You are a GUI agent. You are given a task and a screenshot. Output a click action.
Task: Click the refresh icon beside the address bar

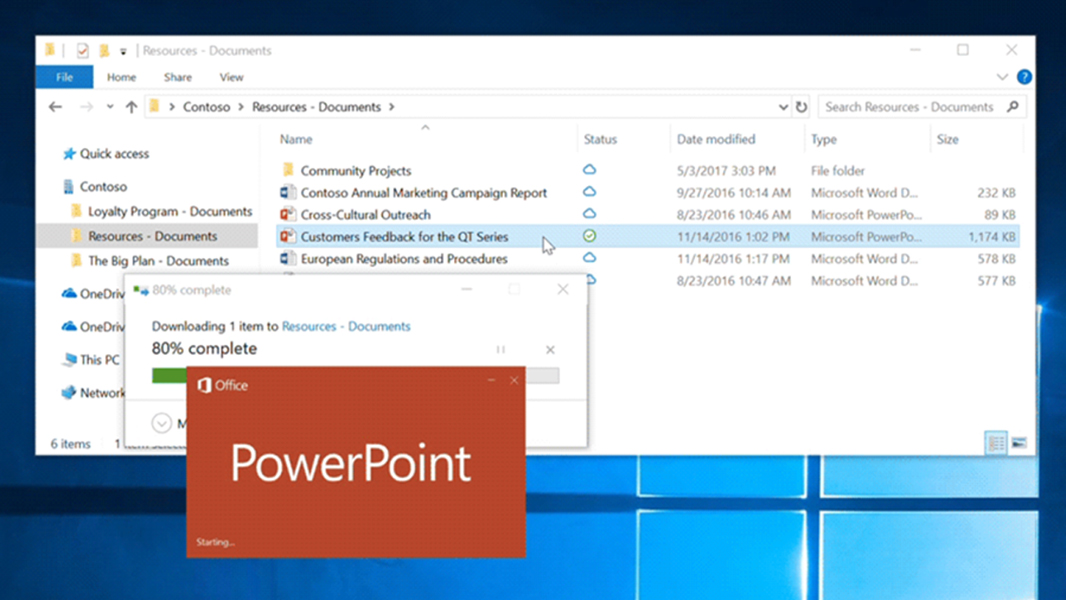pos(802,106)
